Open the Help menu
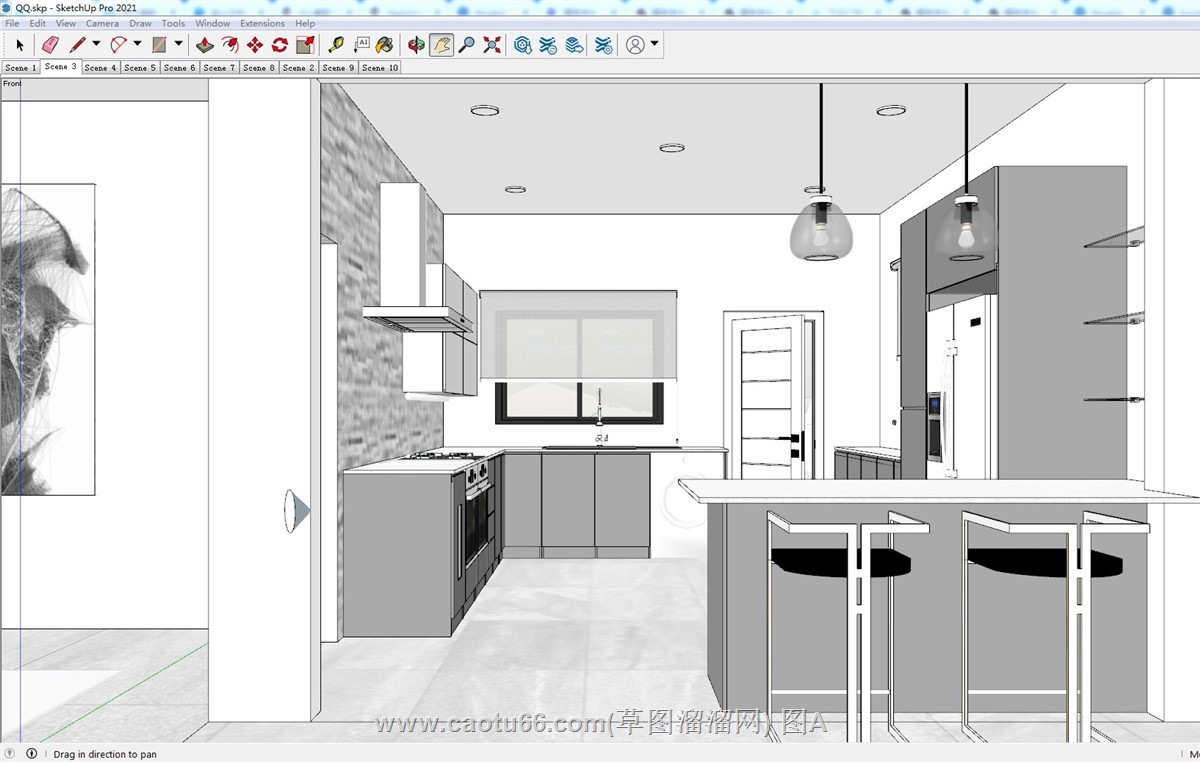Screen dimensions: 1200x762 click(x=305, y=23)
